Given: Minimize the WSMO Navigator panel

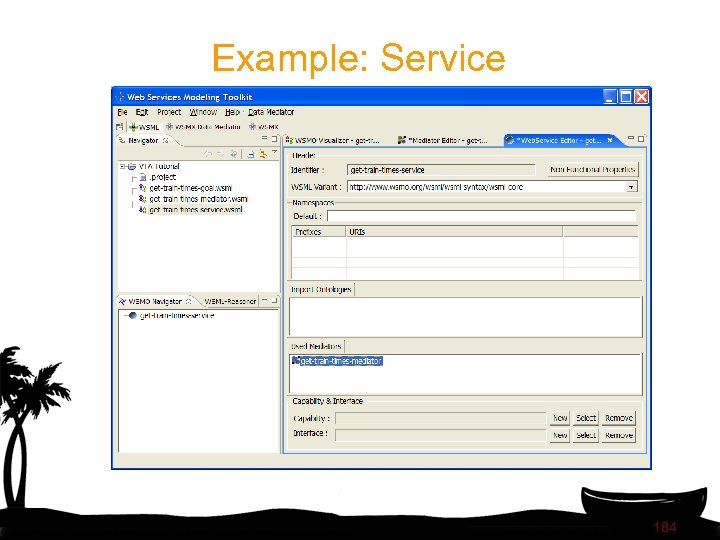Looking at the screenshot, I should coord(264,299).
